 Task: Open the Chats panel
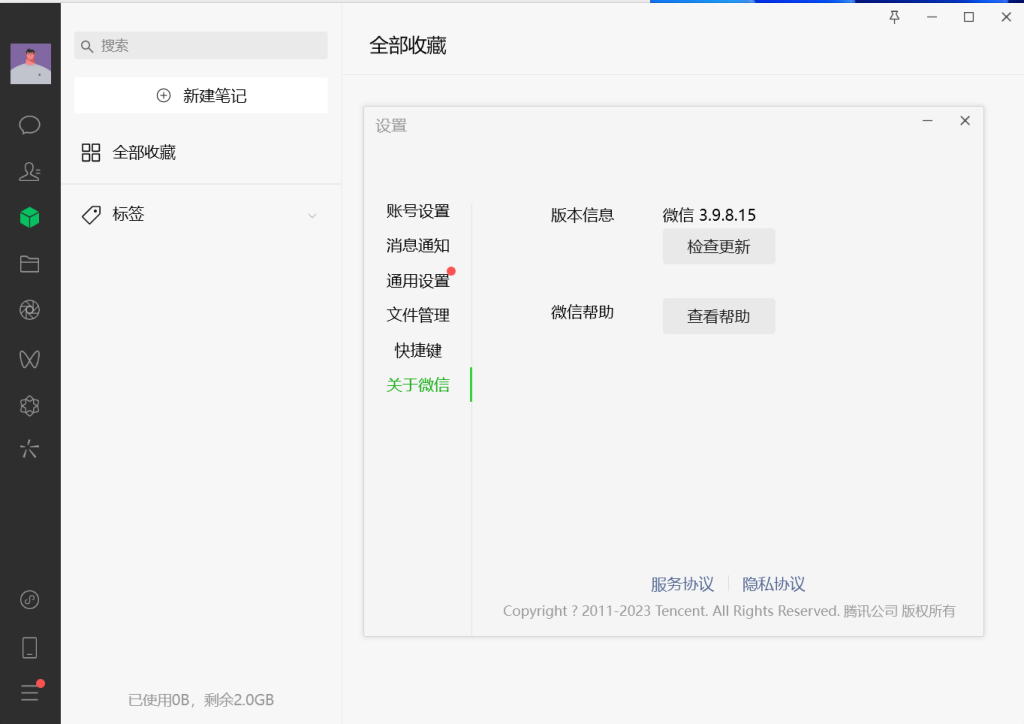pos(29,124)
